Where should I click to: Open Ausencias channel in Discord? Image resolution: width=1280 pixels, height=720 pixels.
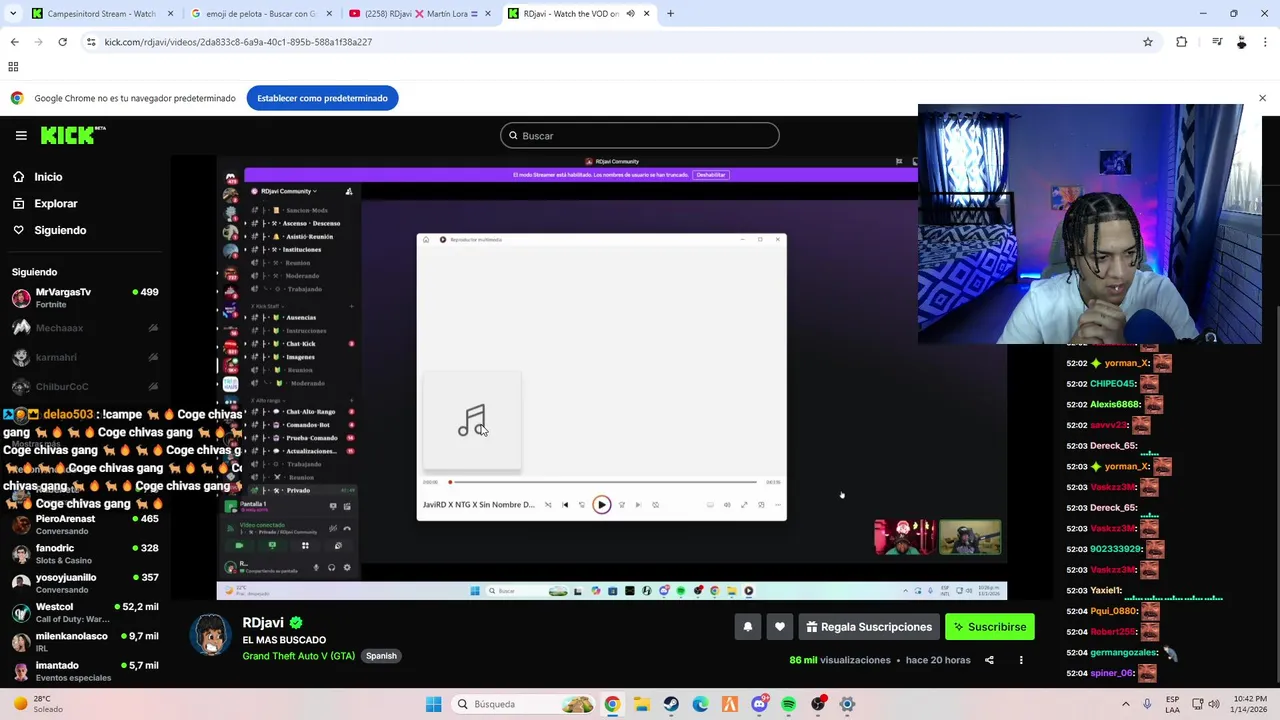(301, 317)
